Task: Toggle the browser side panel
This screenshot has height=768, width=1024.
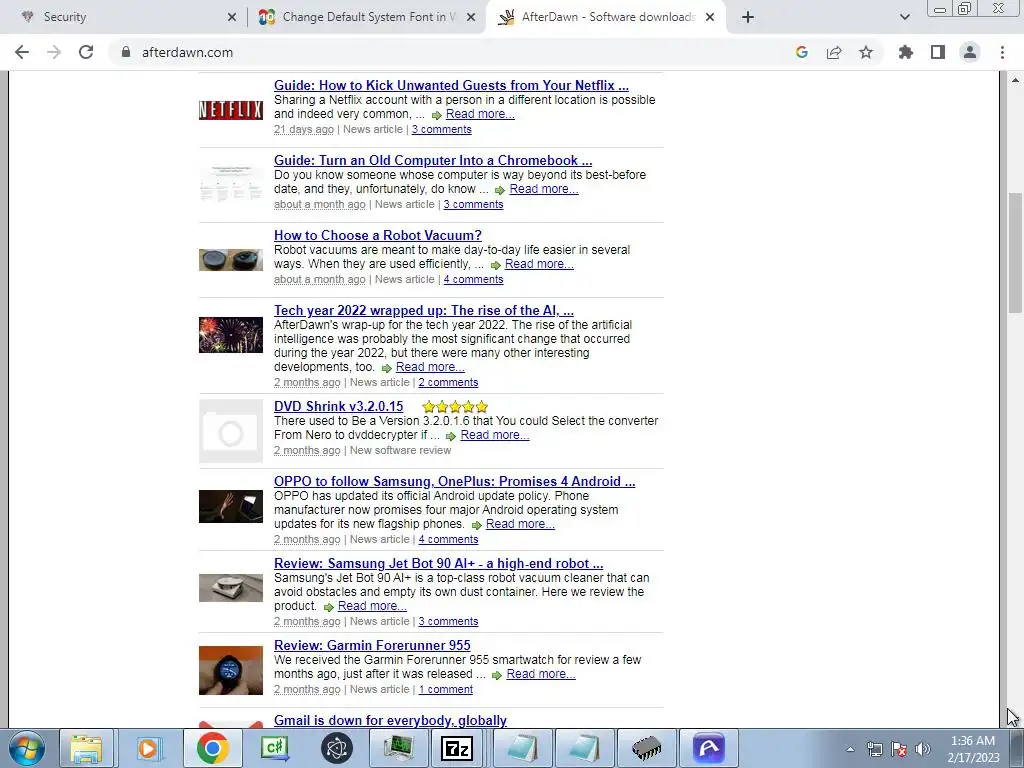Action: coord(938,52)
